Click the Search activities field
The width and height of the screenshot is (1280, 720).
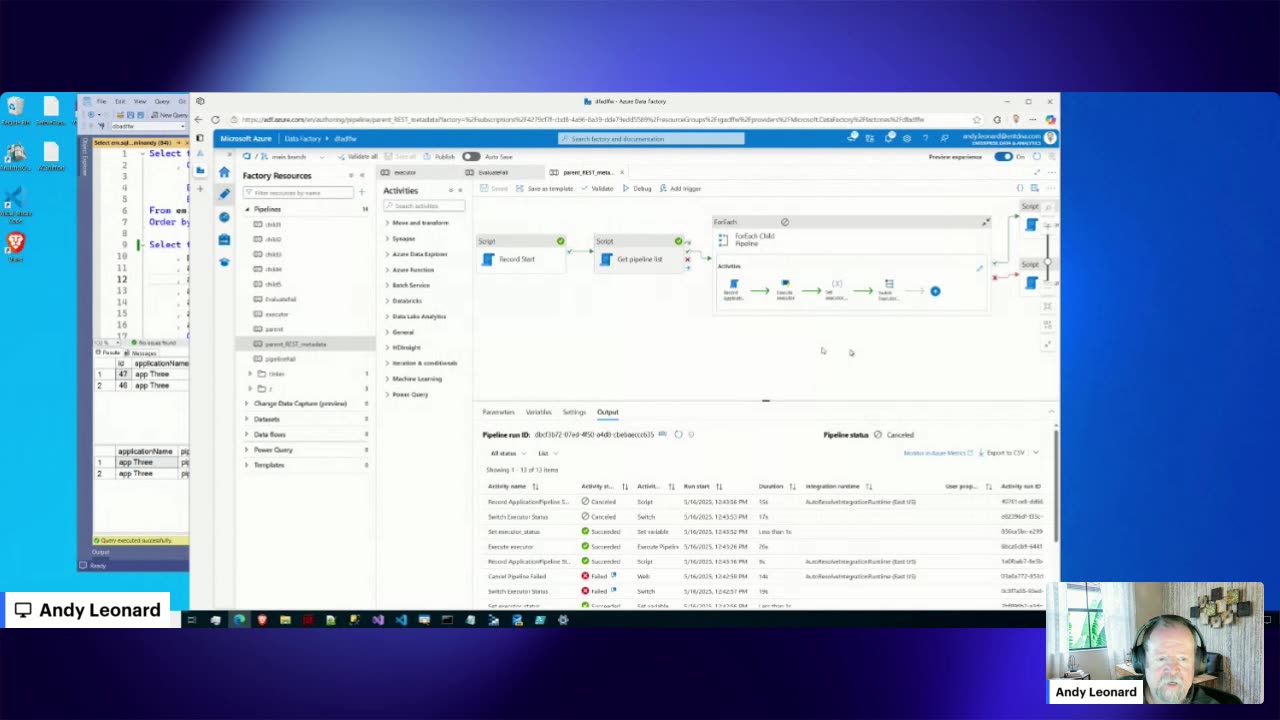(x=424, y=206)
